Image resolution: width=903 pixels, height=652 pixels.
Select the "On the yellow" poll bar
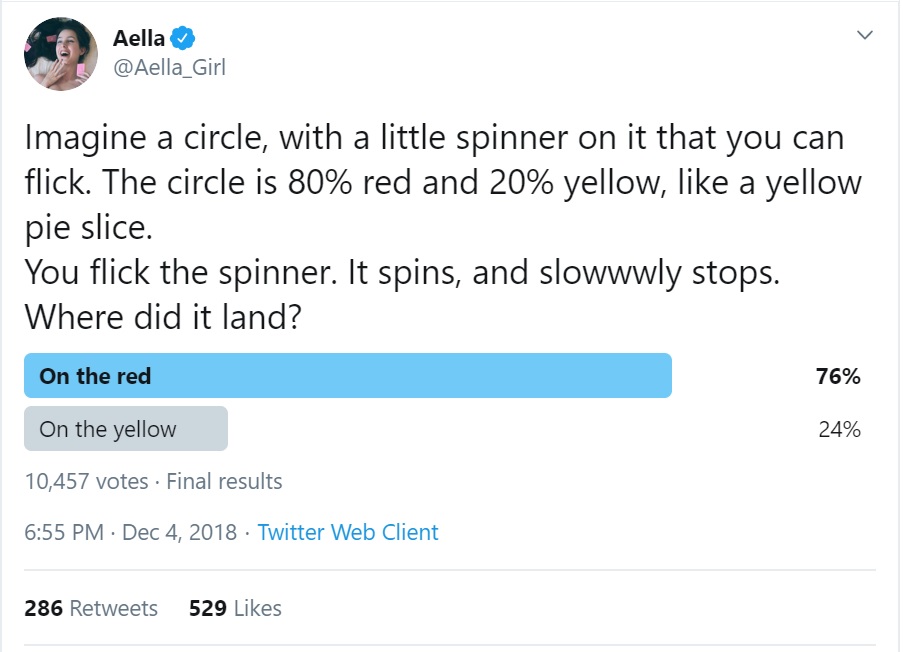[x=126, y=429]
